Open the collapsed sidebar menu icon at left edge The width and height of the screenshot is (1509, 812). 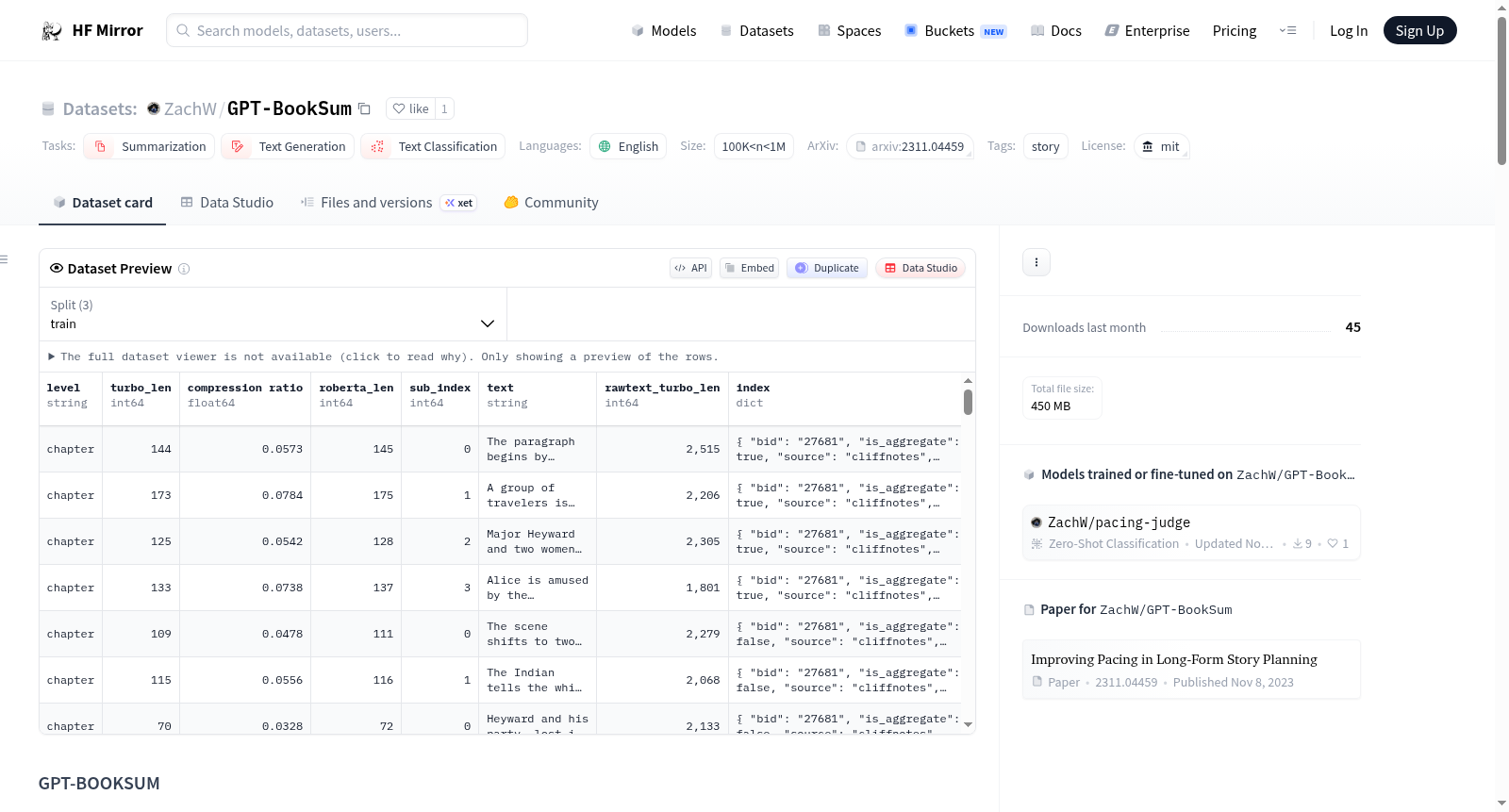click(x=4, y=259)
